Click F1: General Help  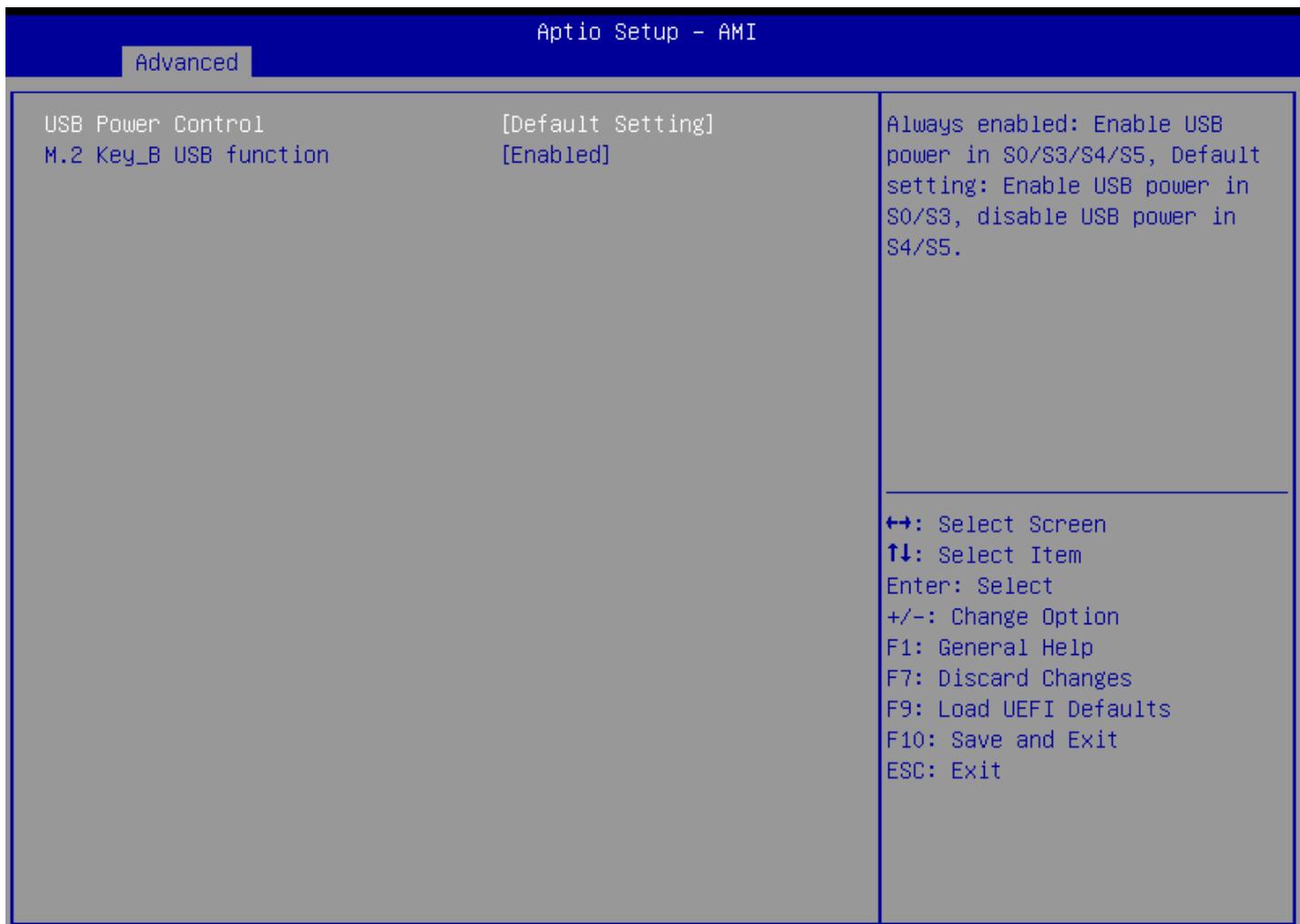(990, 648)
